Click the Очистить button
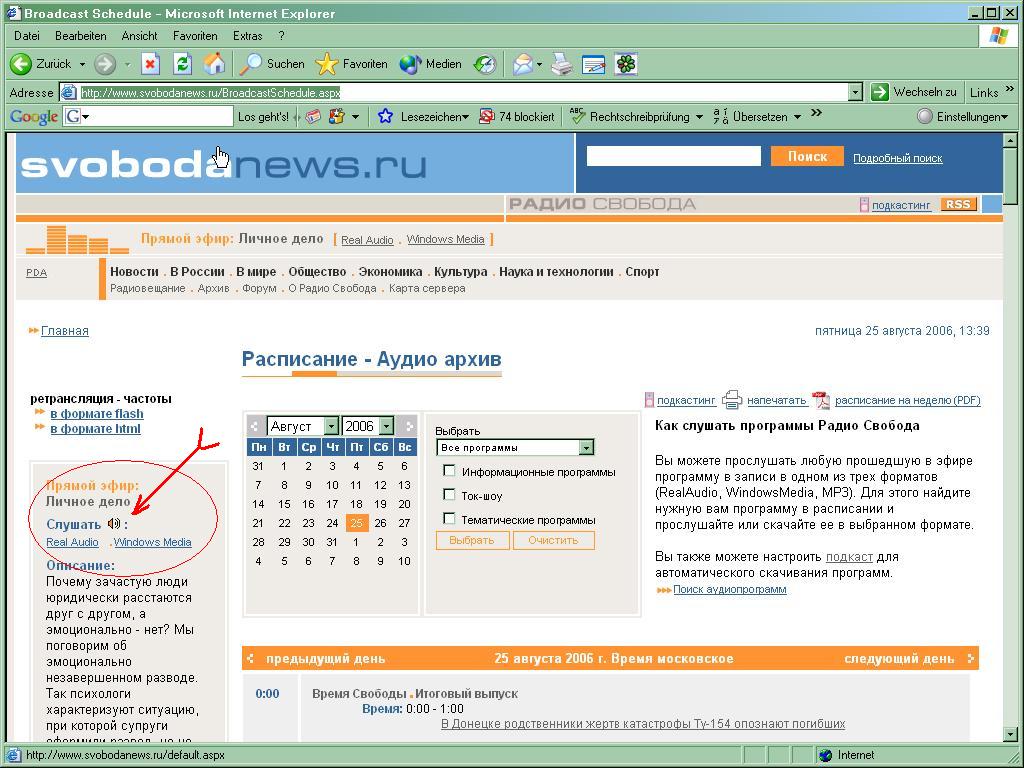Image resolution: width=1024 pixels, height=768 pixels. 553,540
